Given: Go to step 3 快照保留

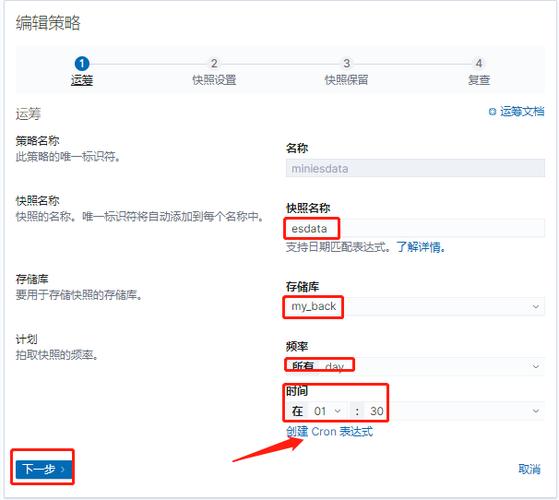Looking at the screenshot, I should 346,72.
